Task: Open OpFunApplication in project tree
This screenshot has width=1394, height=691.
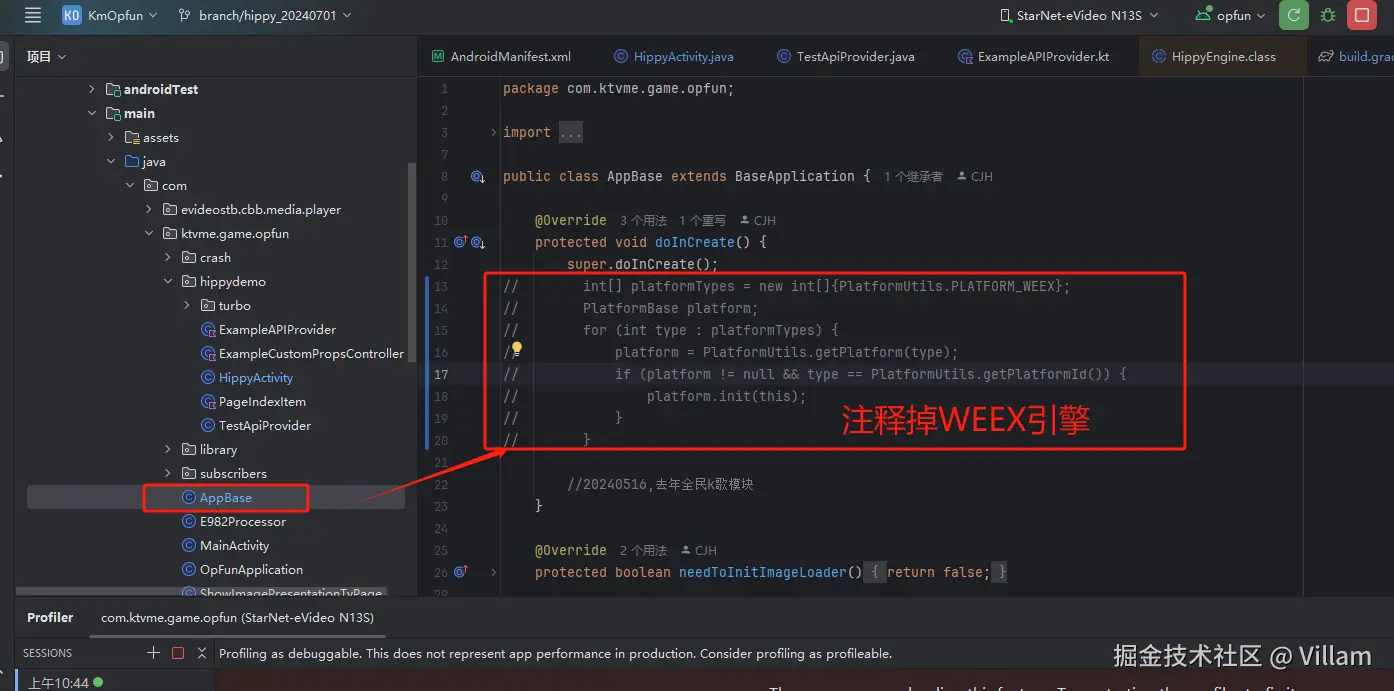Action: (241, 569)
